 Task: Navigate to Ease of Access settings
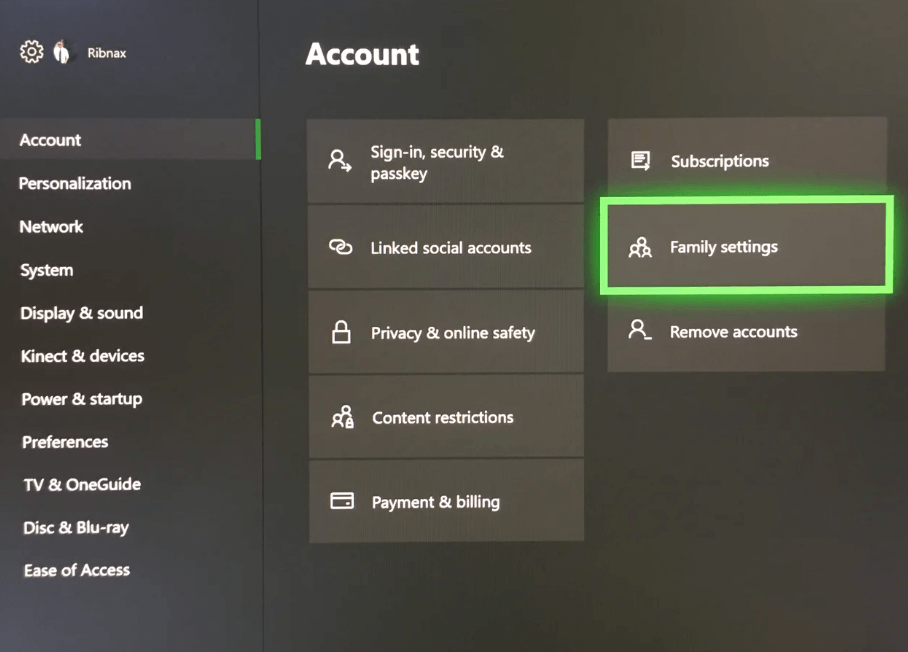(x=77, y=571)
